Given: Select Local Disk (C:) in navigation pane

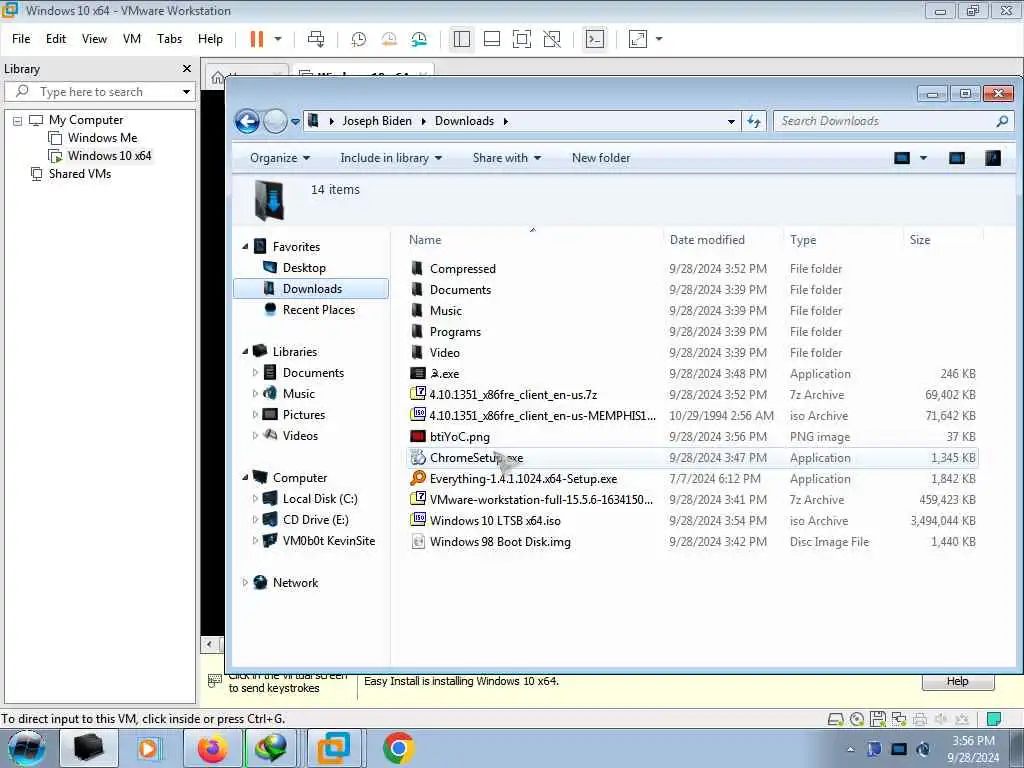Looking at the screenshot, I should [x=320, y=499].
